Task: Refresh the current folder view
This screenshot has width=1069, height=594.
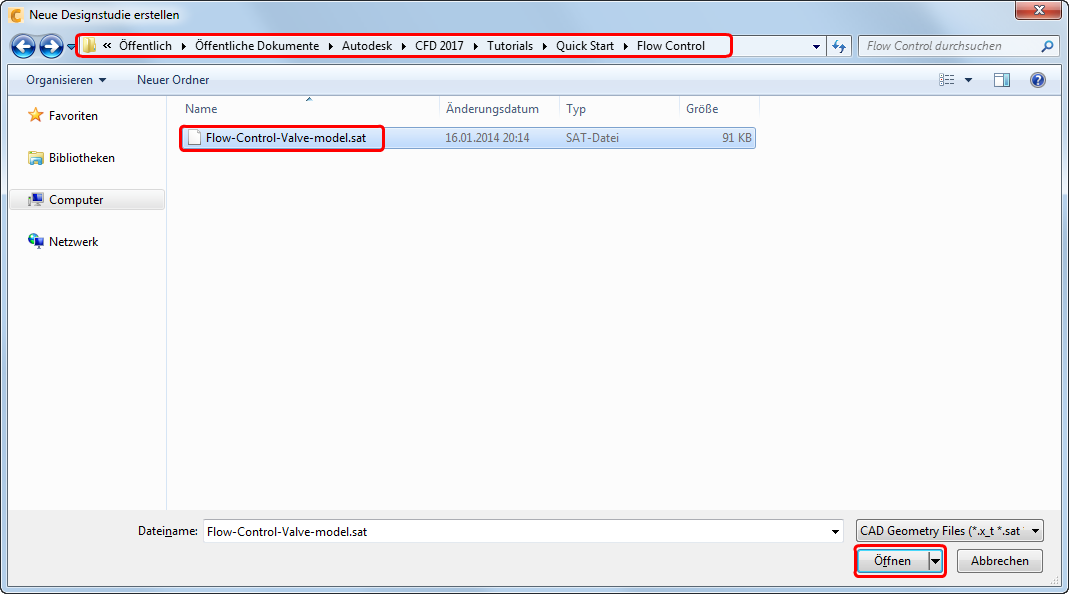Action: 839,46
